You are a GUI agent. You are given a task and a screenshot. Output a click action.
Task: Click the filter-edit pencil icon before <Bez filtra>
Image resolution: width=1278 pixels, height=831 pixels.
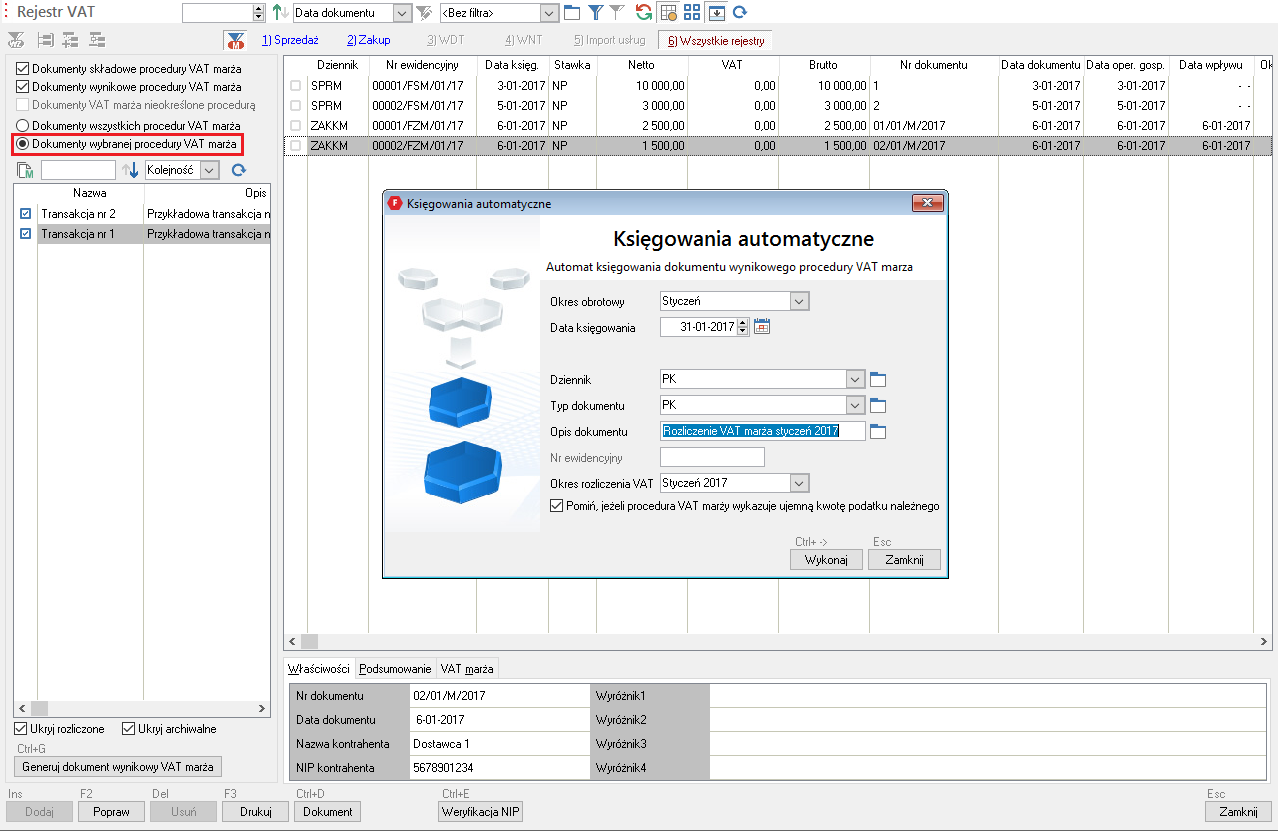[x=425, y=13]
